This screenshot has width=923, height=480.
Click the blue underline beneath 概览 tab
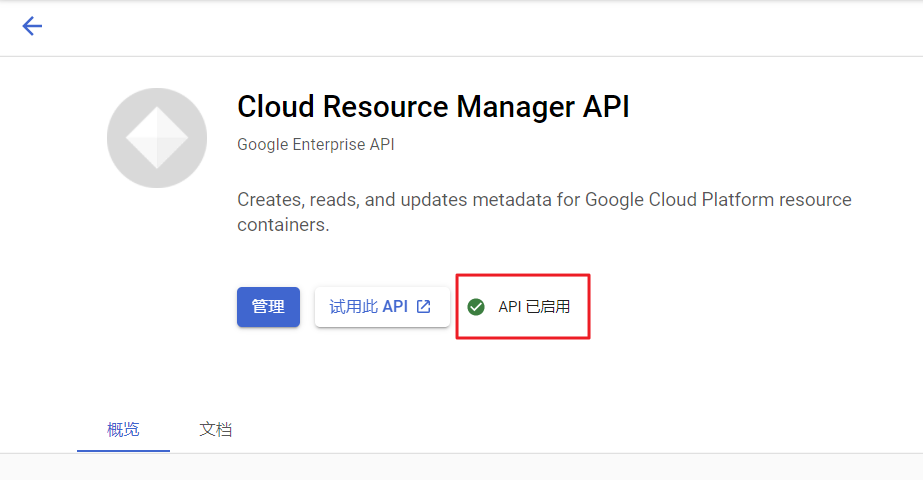pos(123,450)
